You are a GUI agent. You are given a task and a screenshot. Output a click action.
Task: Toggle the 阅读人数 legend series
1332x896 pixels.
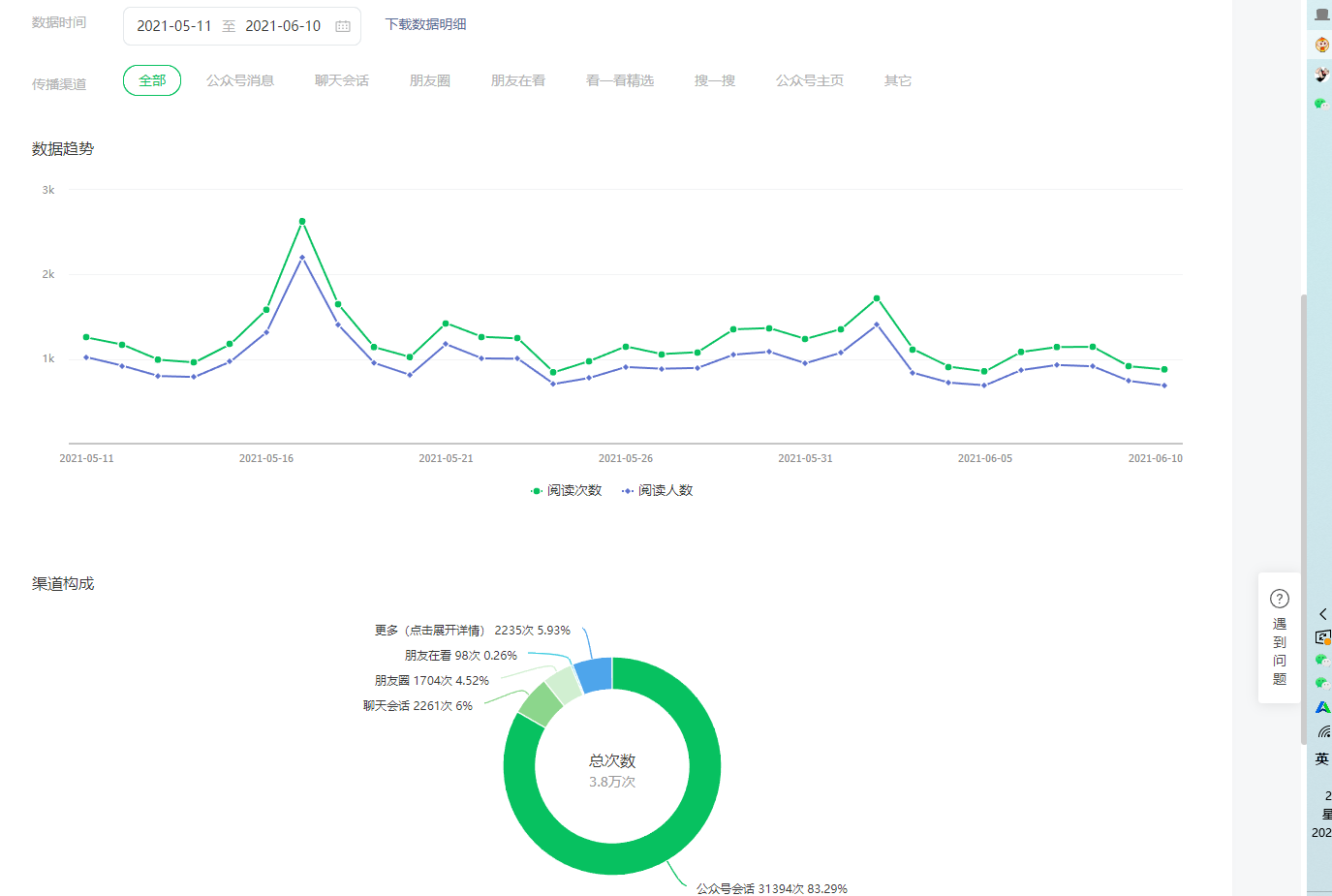tap(658, 491)
